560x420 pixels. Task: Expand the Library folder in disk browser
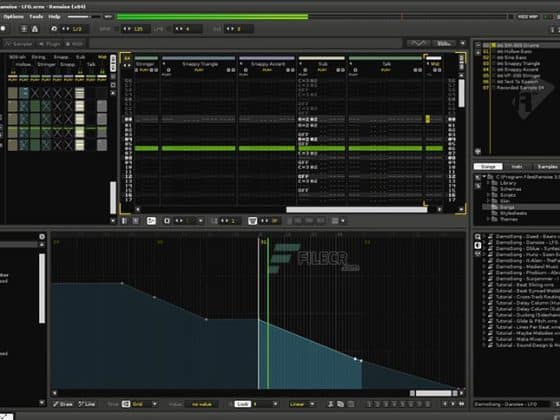coord(488,183)
